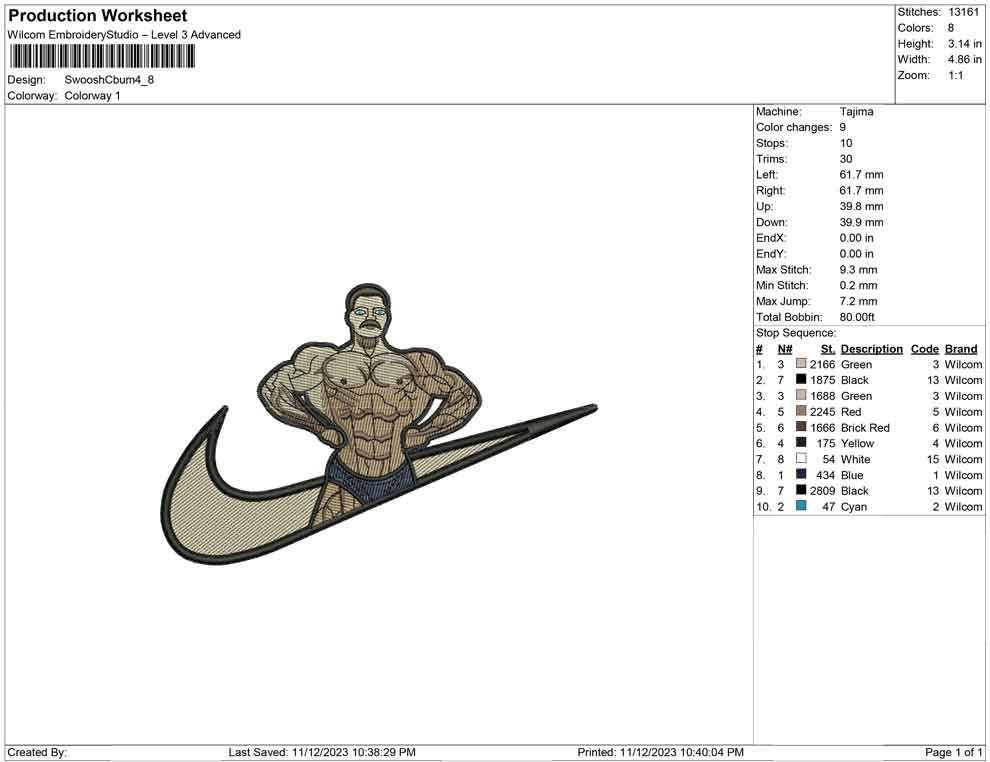Click the Page 1 of 1 indicator
Screen dimensions: 990x762
(x=953, y=752)
